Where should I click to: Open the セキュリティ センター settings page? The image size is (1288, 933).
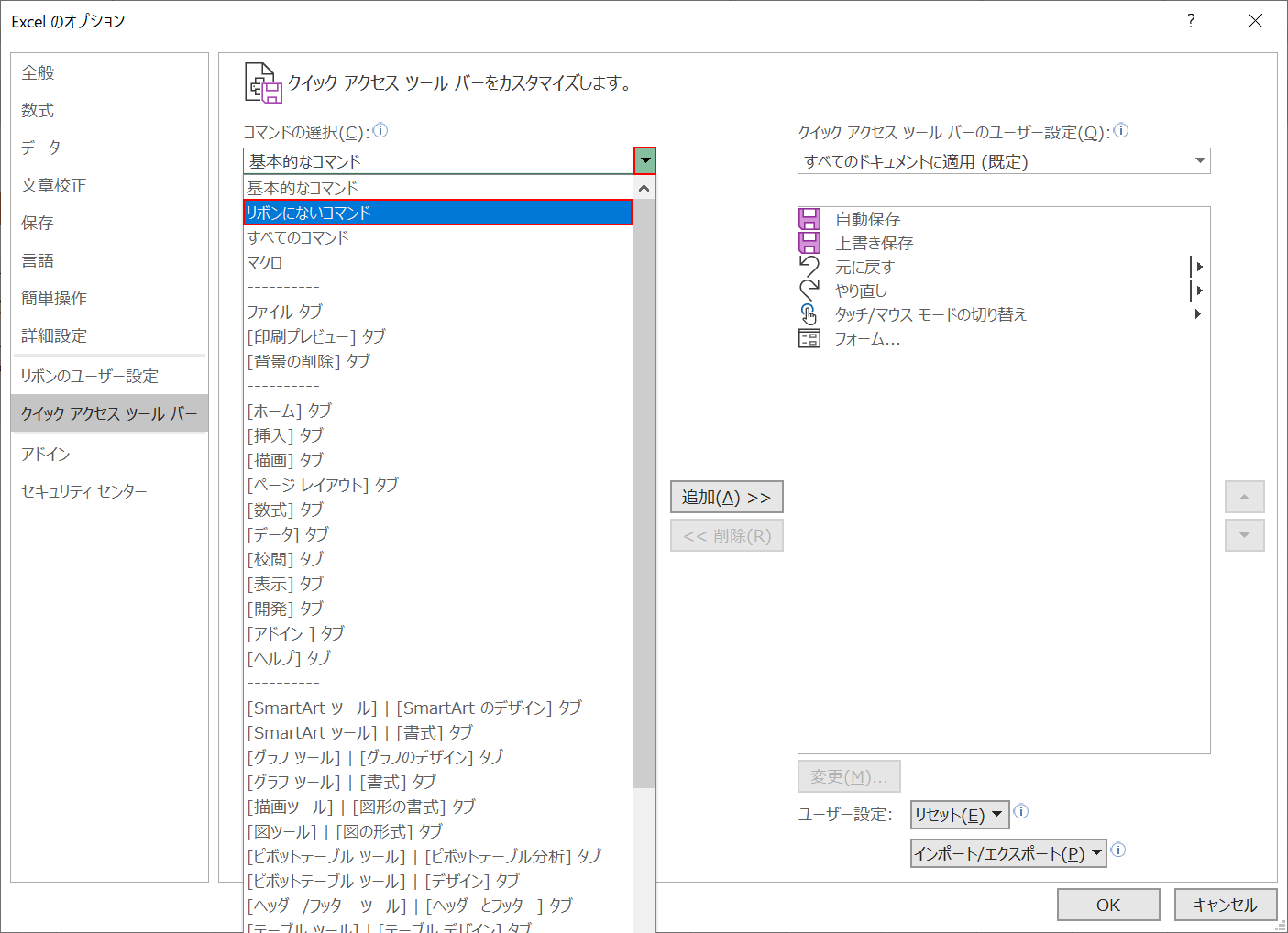[83, 490]
